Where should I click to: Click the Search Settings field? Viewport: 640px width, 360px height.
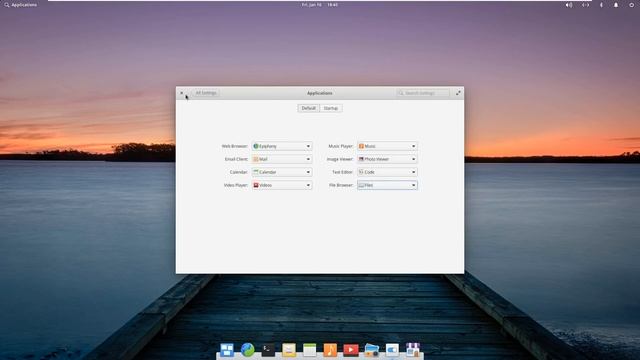click(423, 93)
